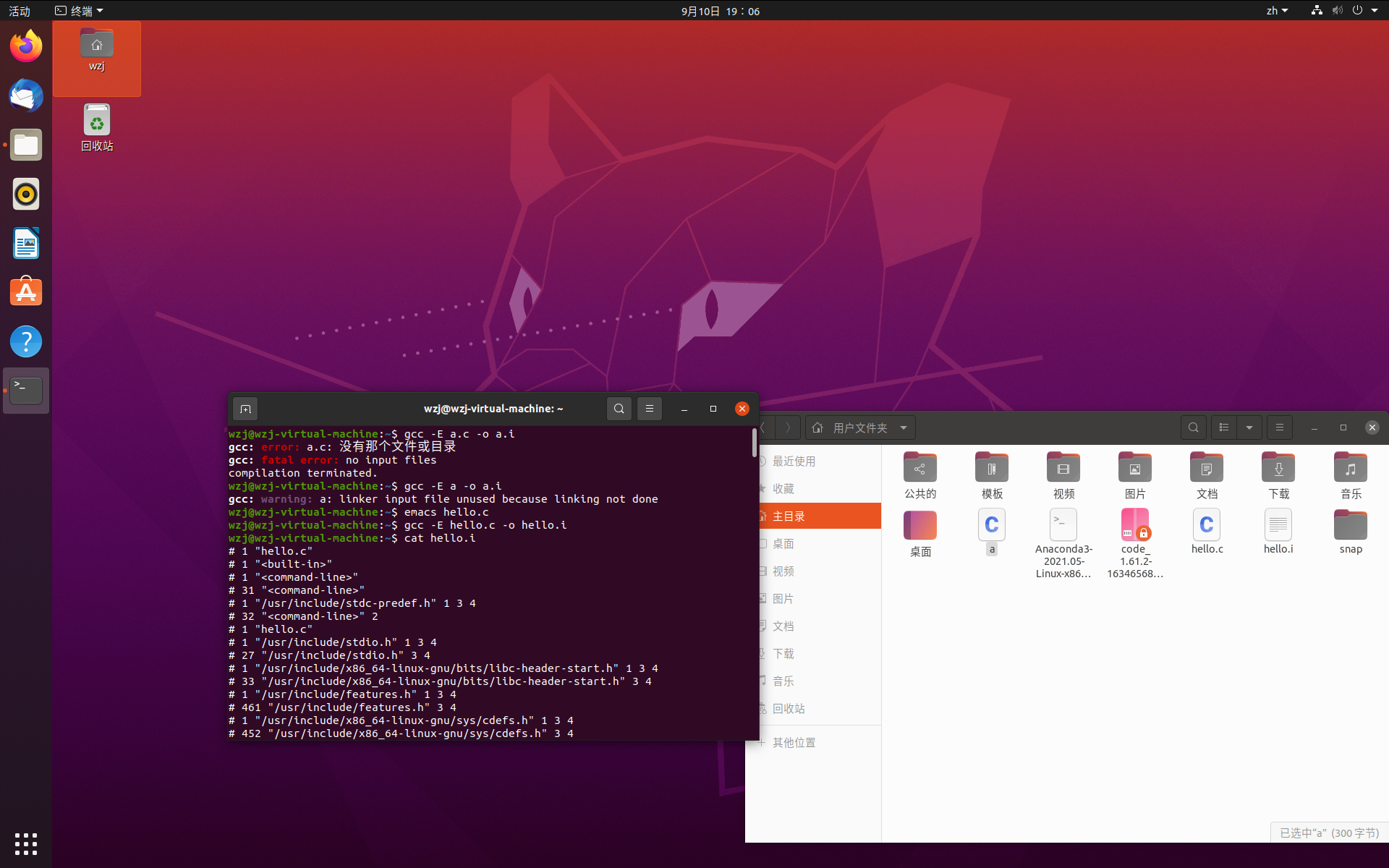
Task: Select 回收站 in the sidebar
Action: (x=789, y=708)
